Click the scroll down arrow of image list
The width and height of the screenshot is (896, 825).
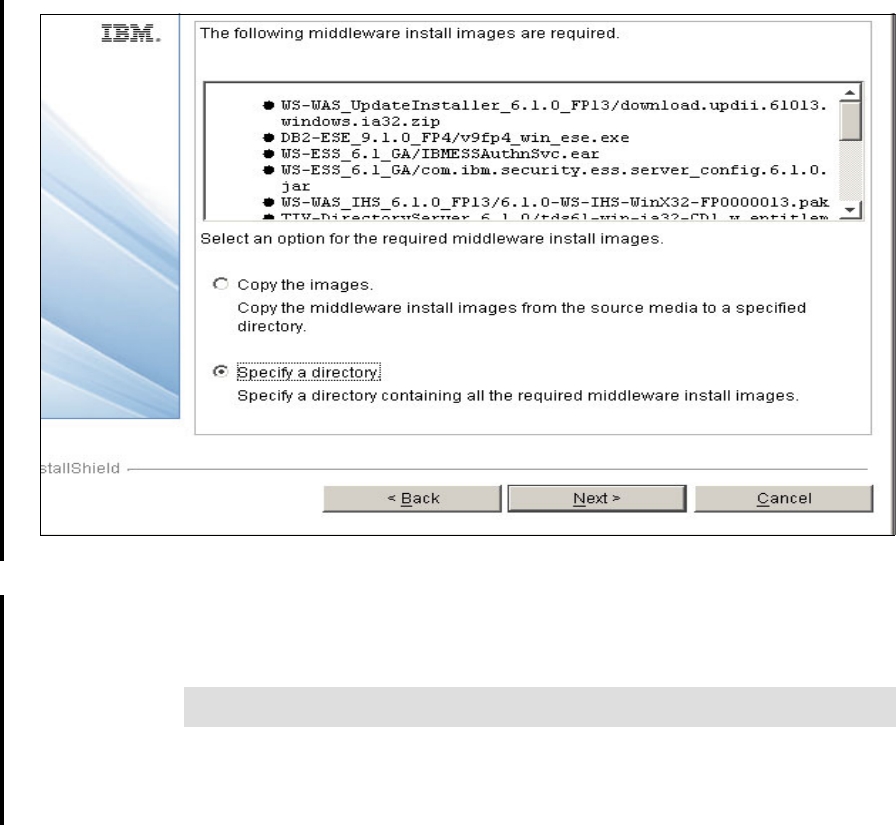tap(850, 210)
